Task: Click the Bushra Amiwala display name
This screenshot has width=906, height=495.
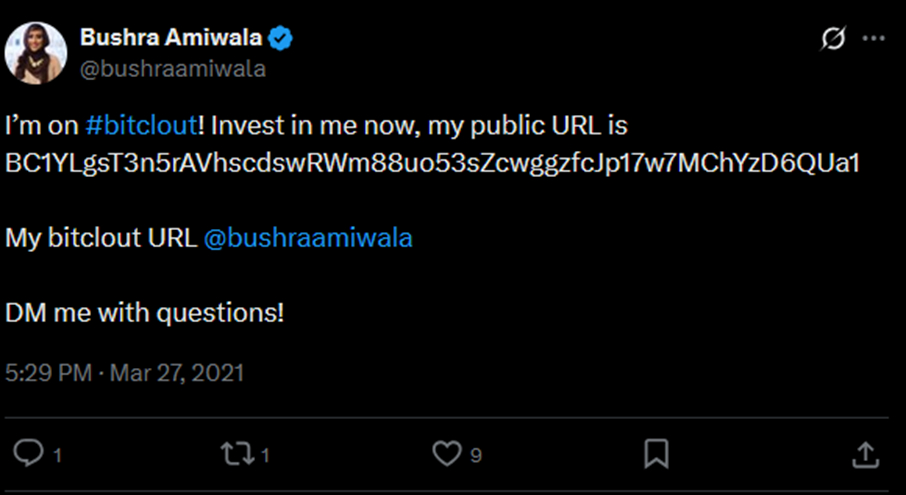Action: click(170, 39)
